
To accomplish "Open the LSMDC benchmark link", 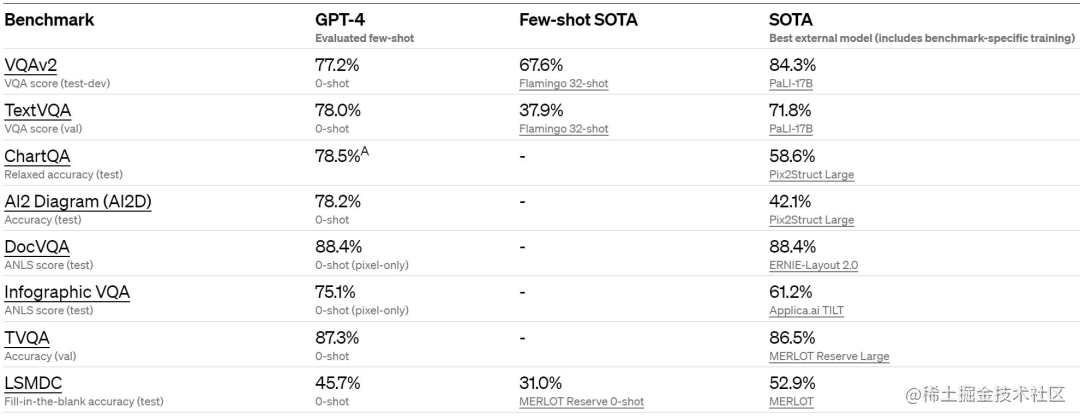I will point(32,383).
